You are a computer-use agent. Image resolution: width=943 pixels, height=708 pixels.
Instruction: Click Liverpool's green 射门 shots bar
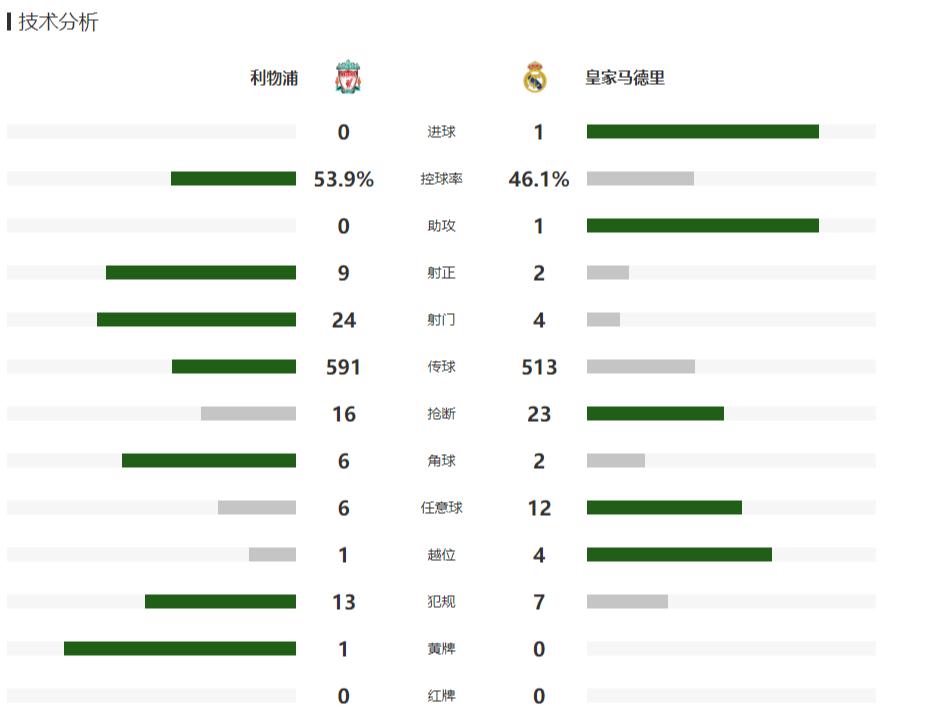coord(196,319)
